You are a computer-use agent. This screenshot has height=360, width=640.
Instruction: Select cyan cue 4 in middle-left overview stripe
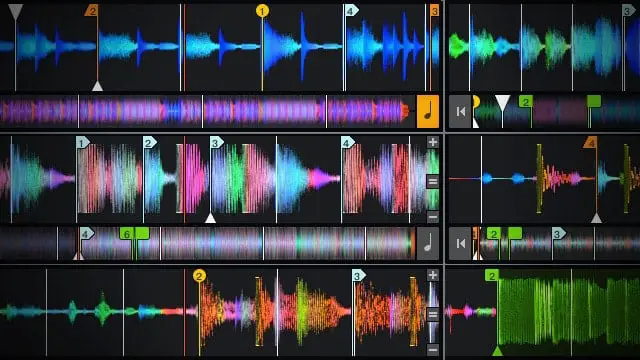[87, 234]
